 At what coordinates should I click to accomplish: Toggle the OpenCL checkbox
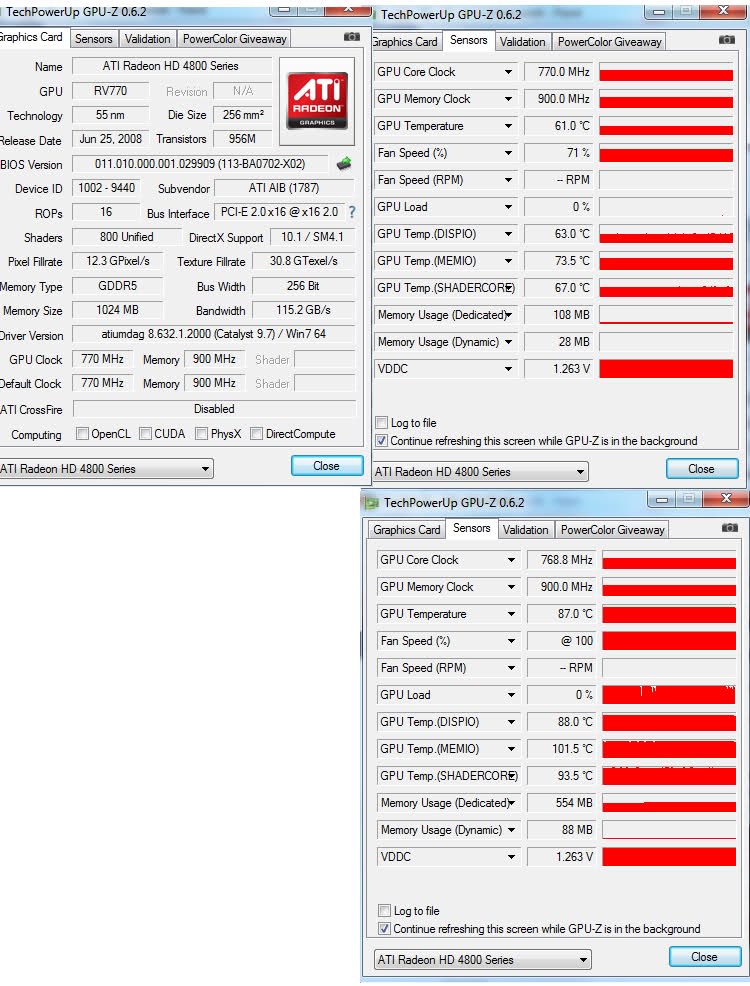82,433
